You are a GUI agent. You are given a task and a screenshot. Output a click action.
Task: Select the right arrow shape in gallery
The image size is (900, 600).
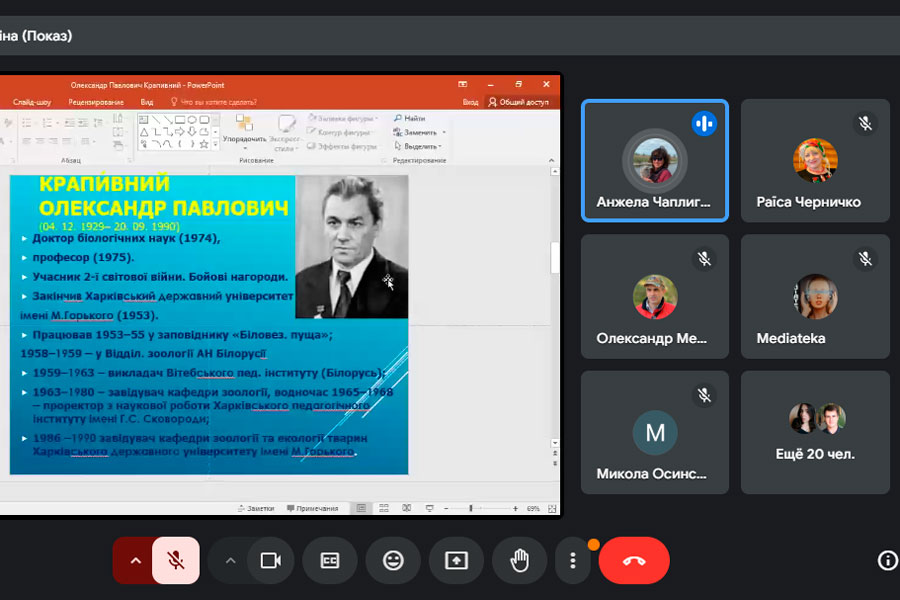[x=179, y=132]
